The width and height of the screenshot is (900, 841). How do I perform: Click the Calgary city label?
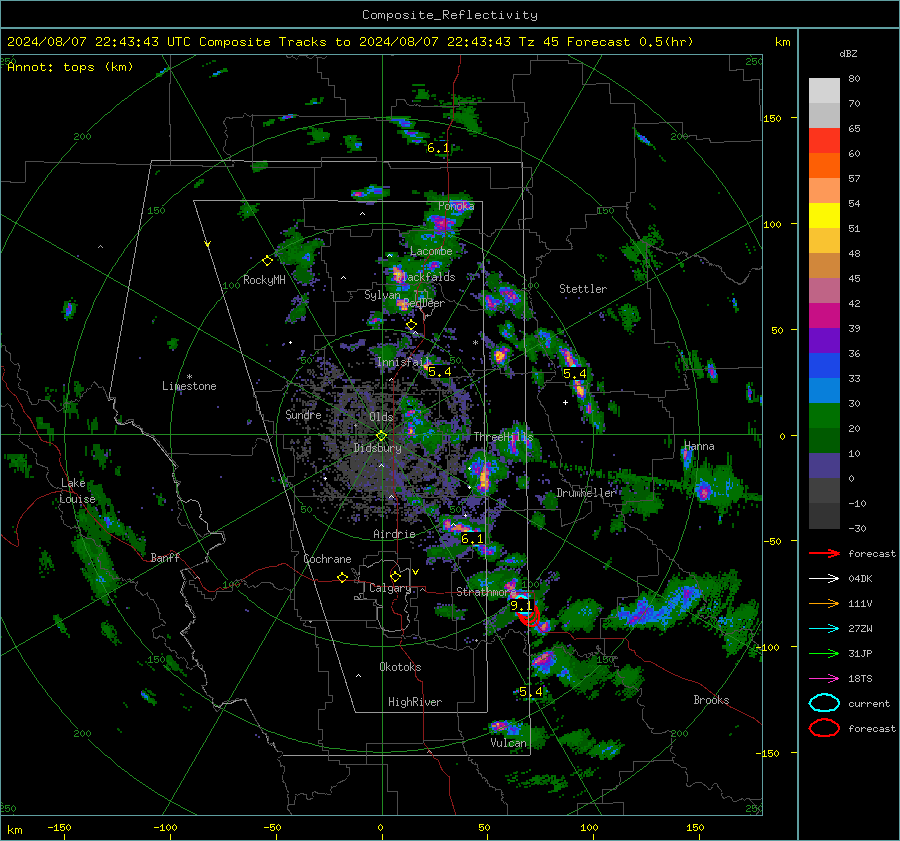tap(390, 588)
